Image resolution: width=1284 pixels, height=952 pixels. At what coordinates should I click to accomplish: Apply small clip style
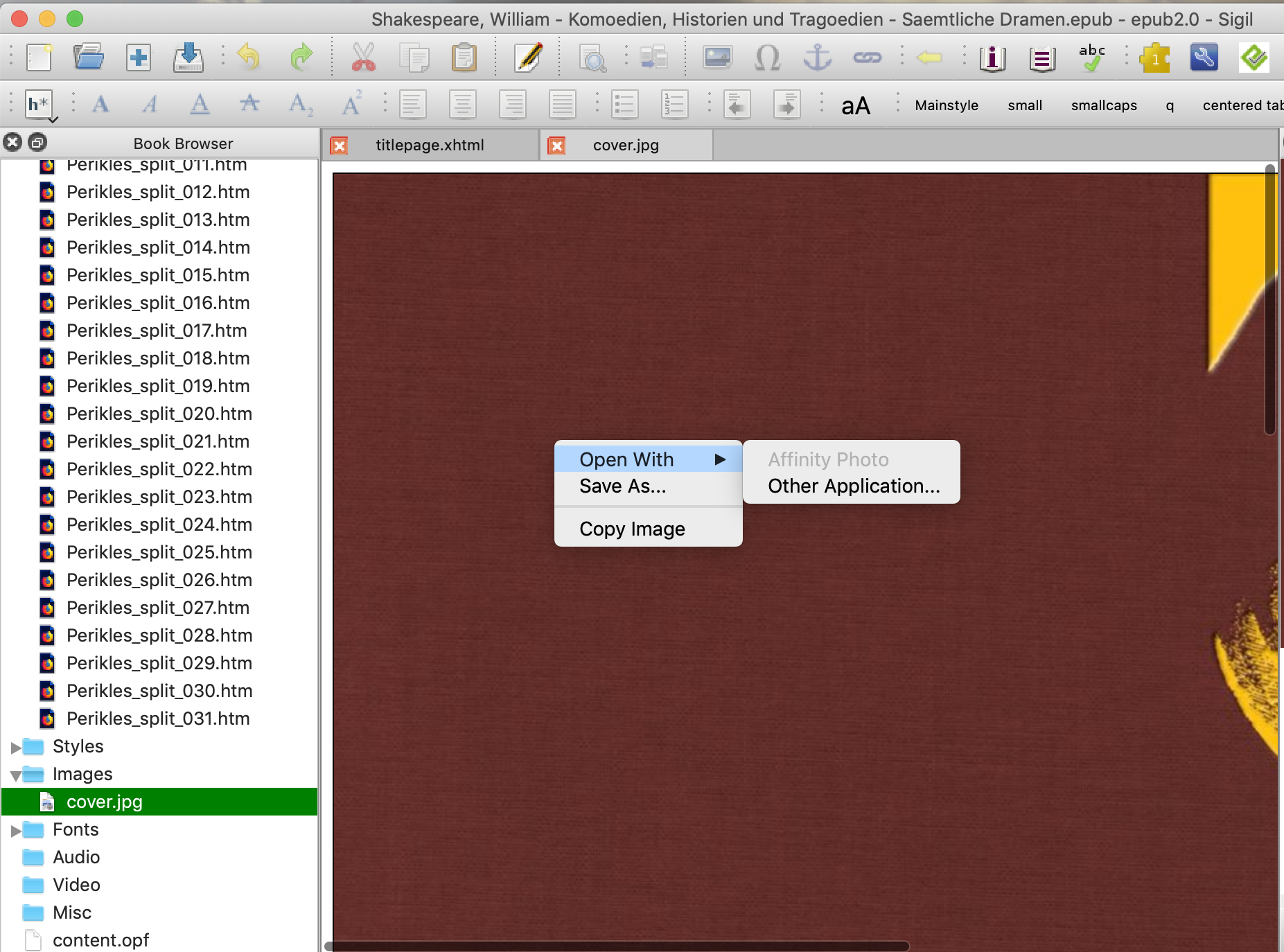tap(1025, 105)
